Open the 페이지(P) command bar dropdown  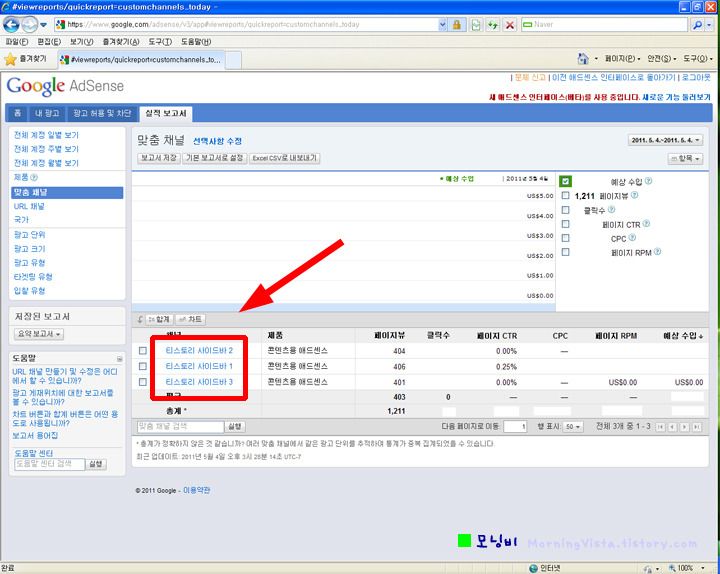click(x=622, y=59)
